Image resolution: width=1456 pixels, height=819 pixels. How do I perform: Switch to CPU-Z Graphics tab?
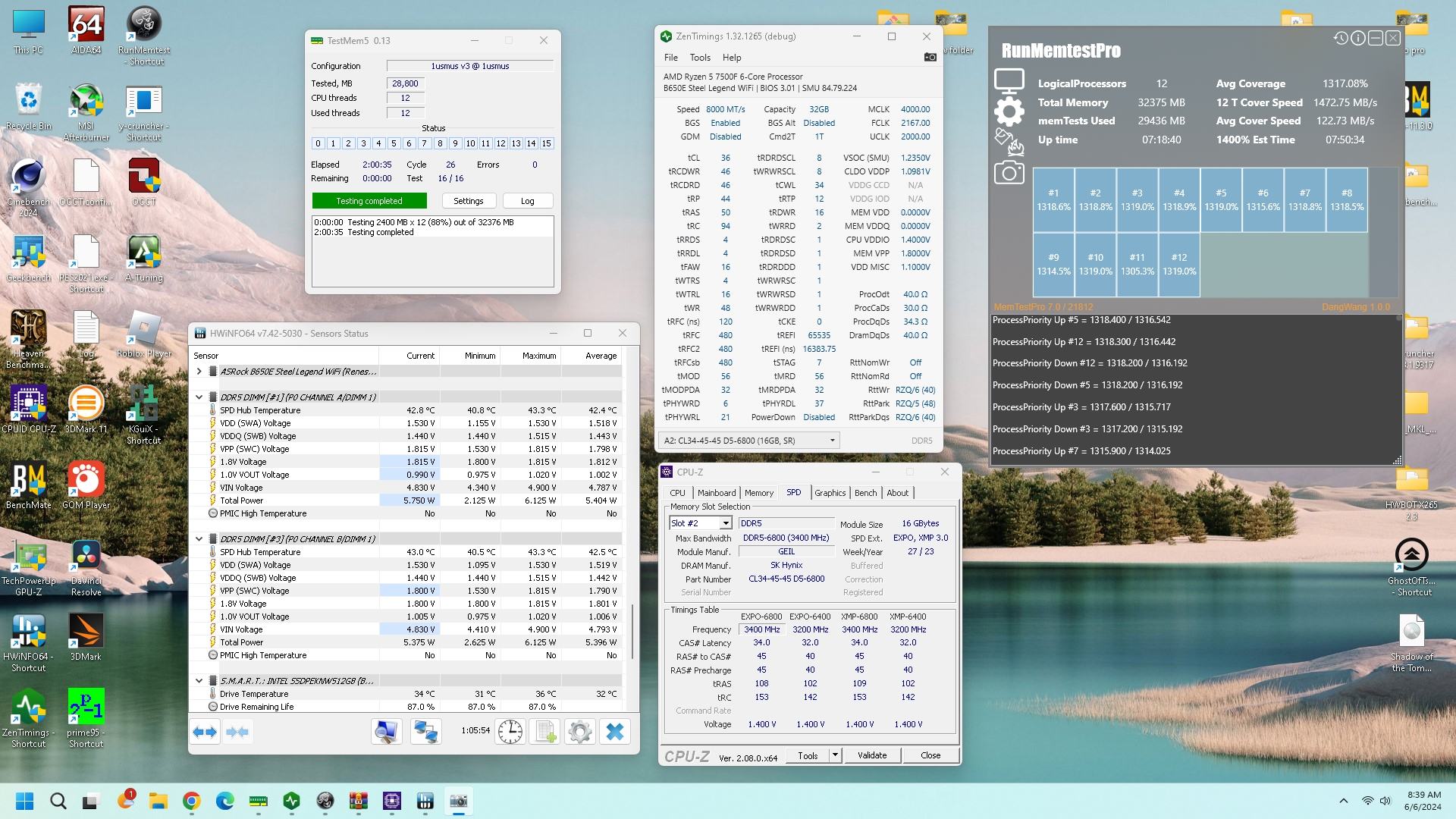830,493
